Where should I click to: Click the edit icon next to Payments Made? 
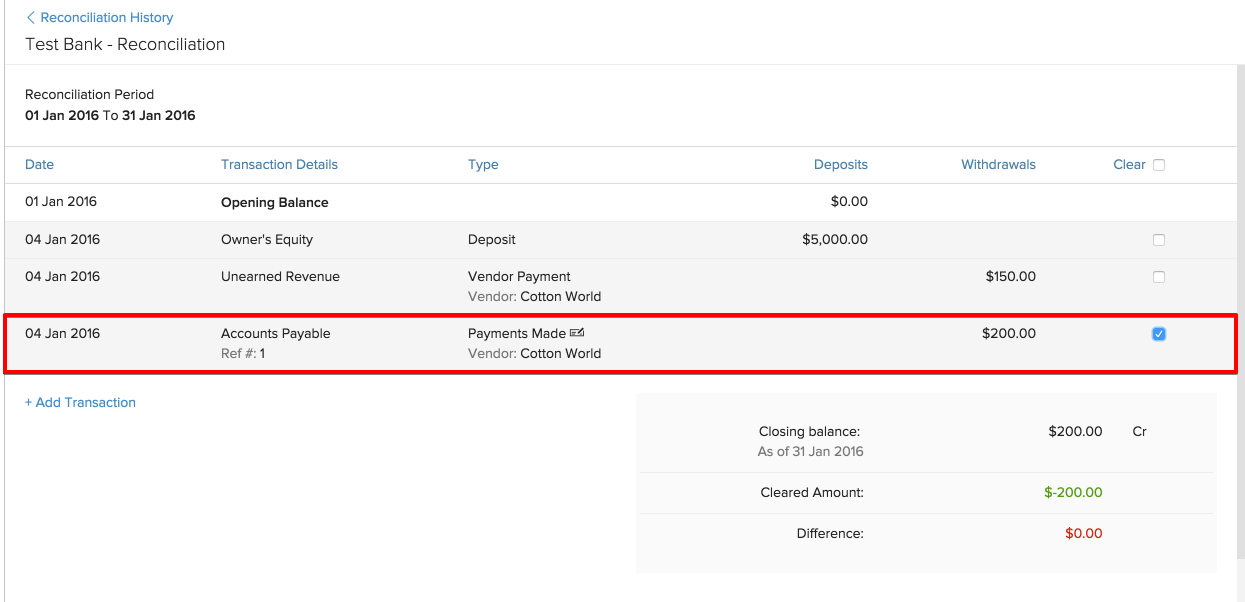tap(577, 332)
